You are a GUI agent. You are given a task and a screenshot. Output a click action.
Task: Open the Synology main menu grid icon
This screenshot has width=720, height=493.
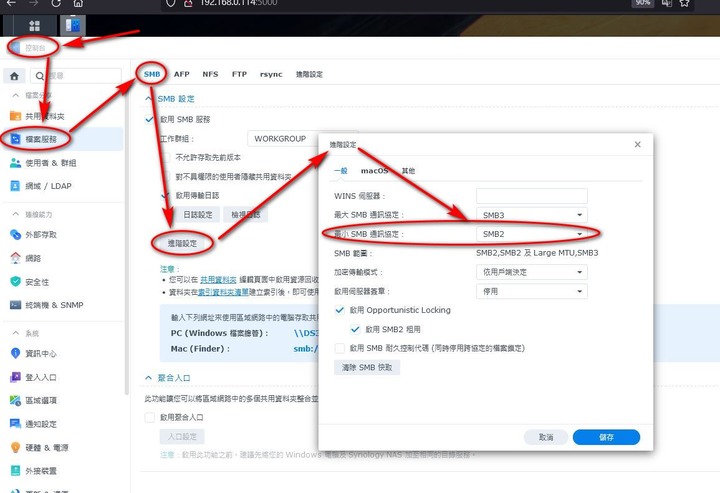(x=34, y=26)
